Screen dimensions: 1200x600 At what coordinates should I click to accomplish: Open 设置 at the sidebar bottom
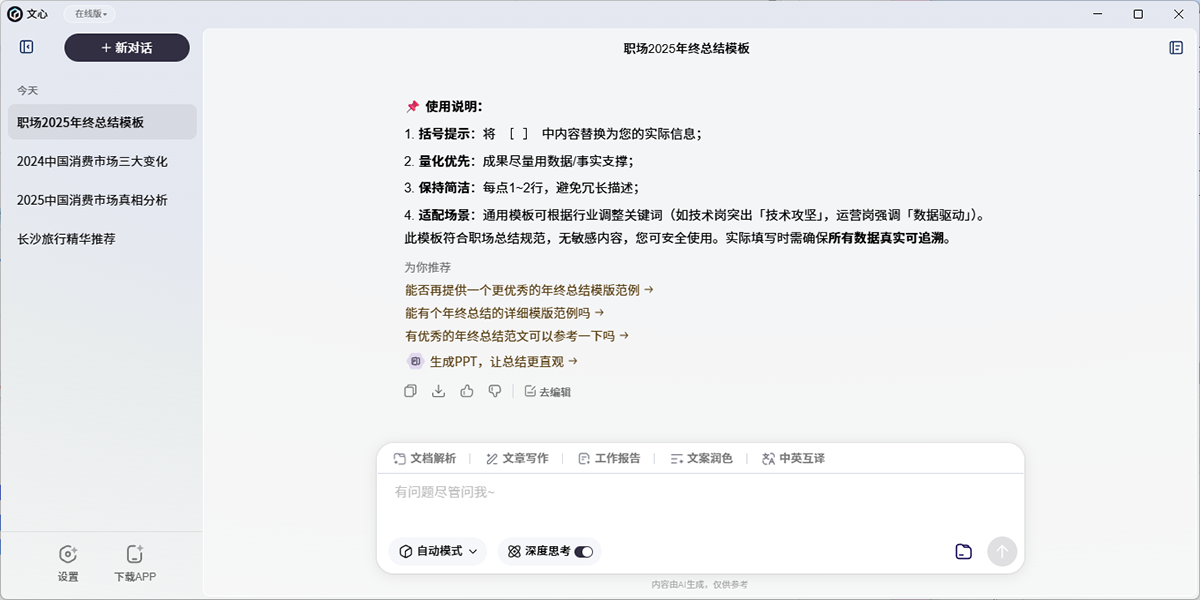click(x=68, y=564)
